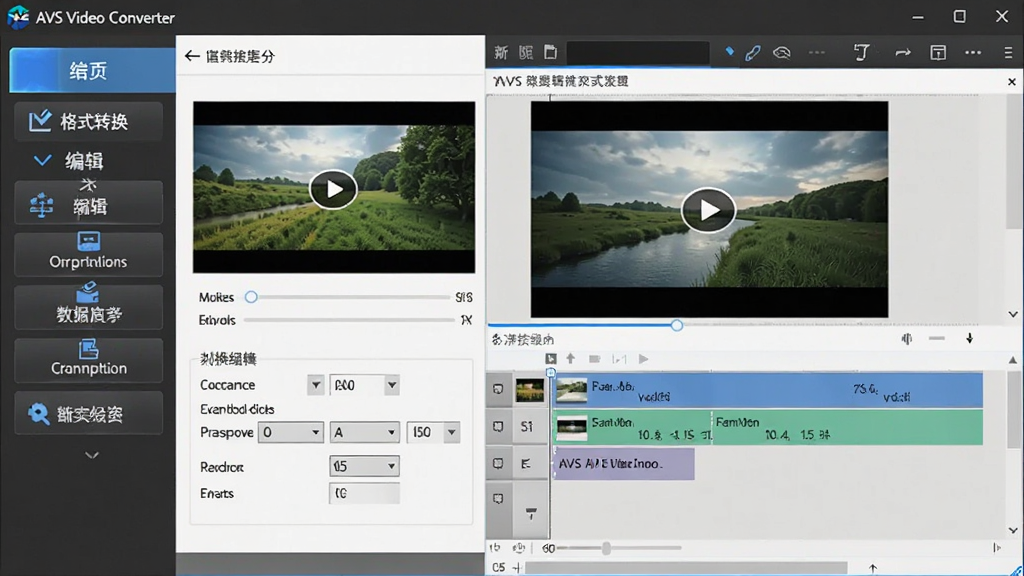
Task: Click the right-pointing redo arrow icon
Action: pos(903,53)
